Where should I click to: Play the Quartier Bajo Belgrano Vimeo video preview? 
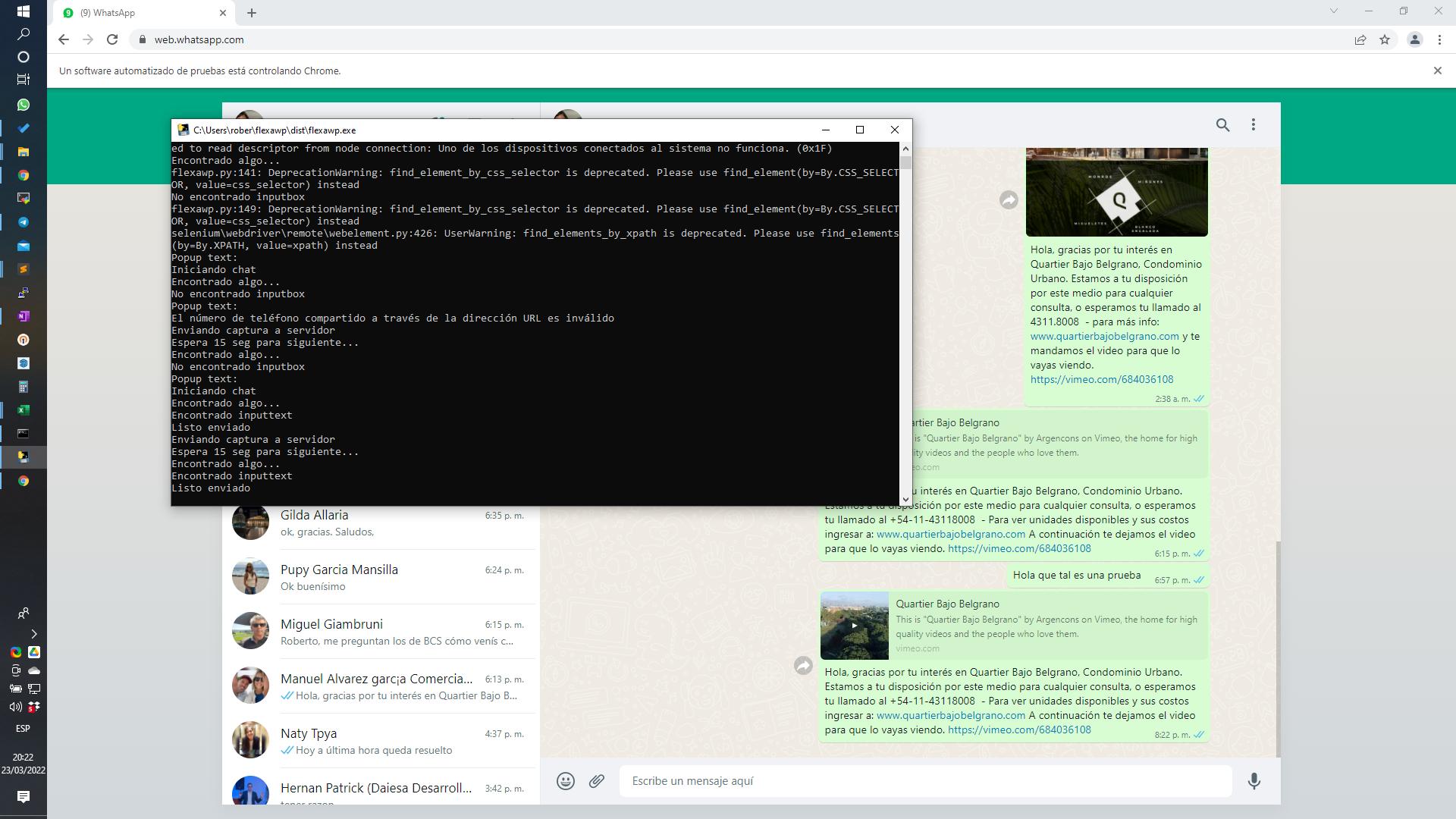(x=855, y=626)
